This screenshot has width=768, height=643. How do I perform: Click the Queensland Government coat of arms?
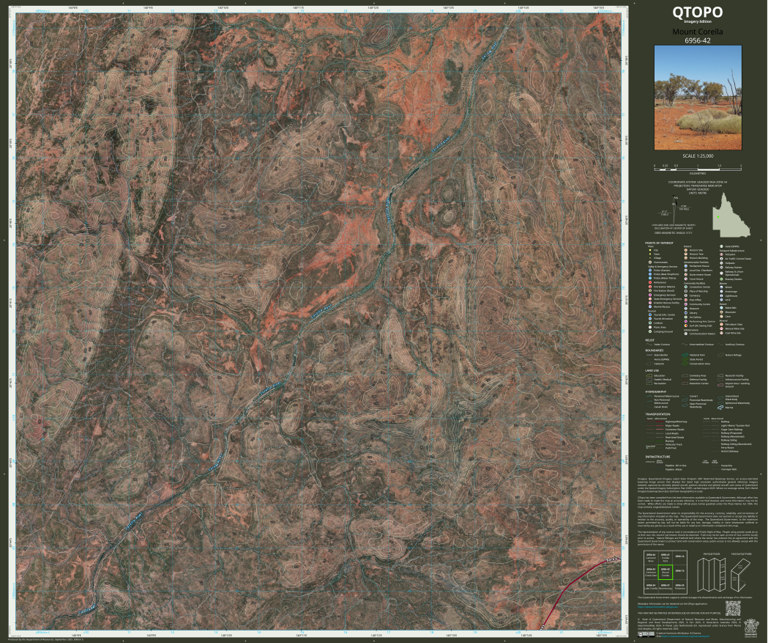751,628
